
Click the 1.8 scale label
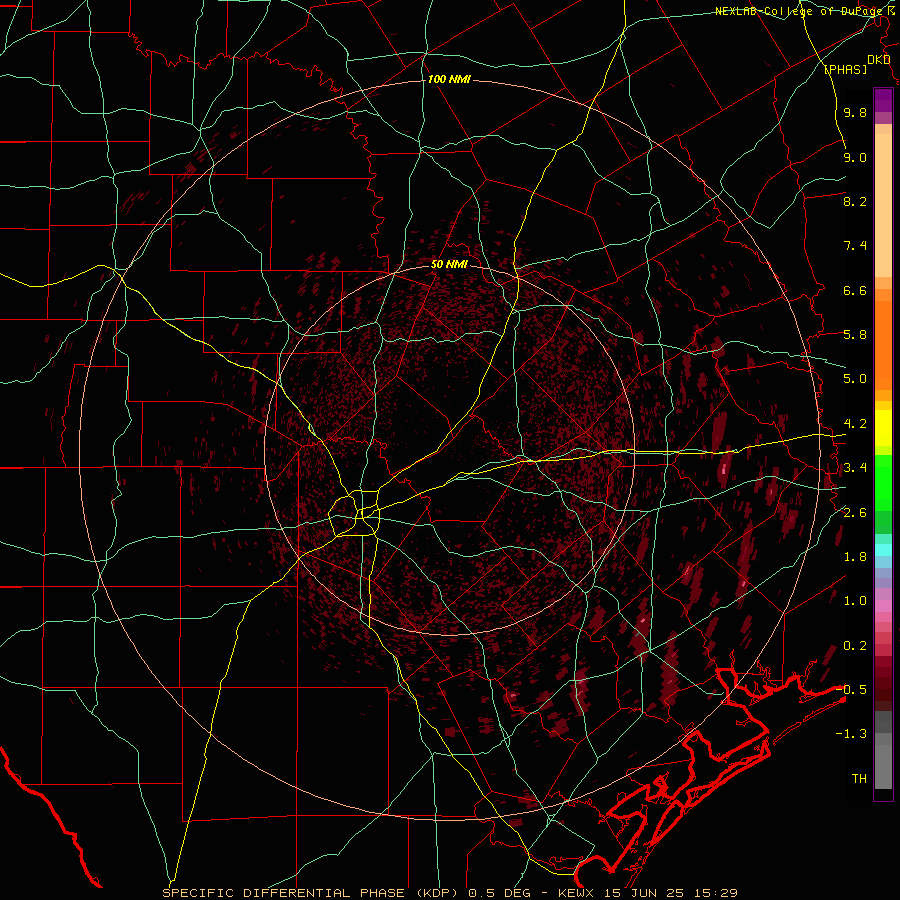(855, 557)
